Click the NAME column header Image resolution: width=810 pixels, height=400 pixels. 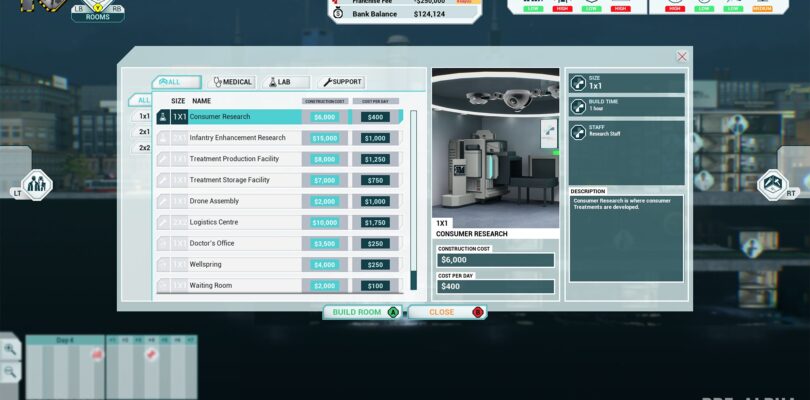(x=201, y=101)
